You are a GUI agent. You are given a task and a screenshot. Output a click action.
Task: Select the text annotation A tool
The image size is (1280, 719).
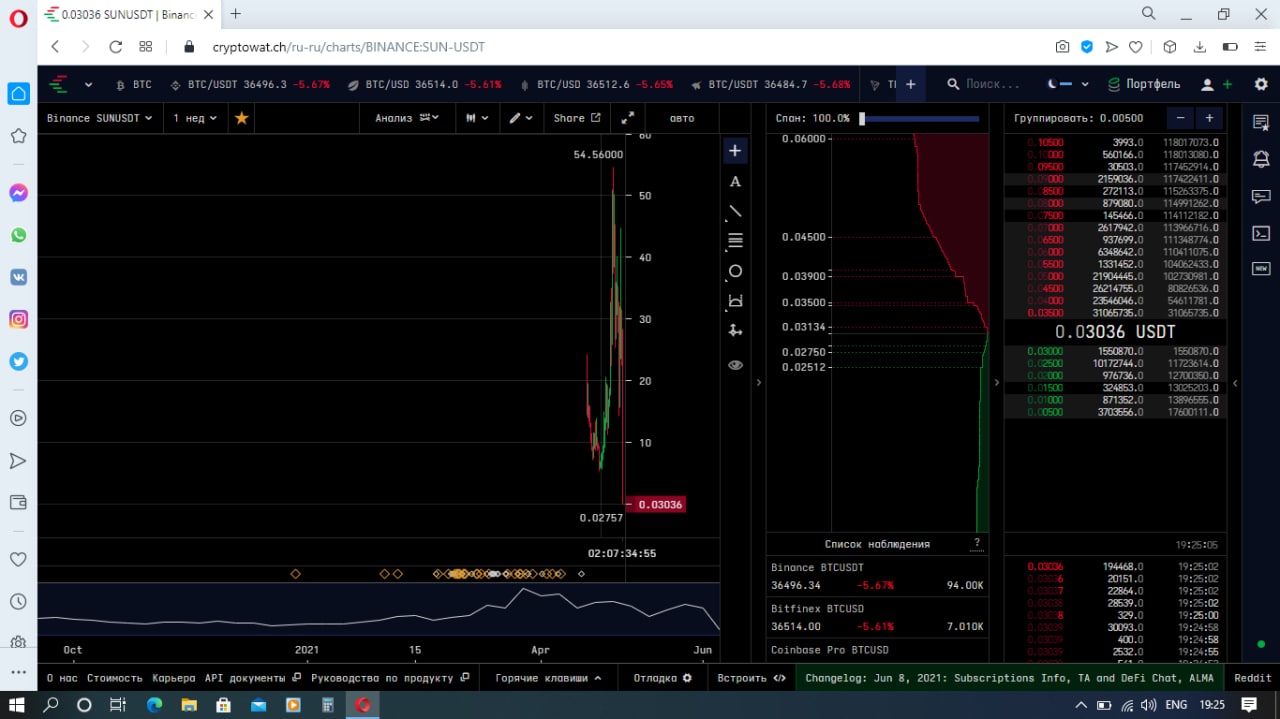click(735, 181)
